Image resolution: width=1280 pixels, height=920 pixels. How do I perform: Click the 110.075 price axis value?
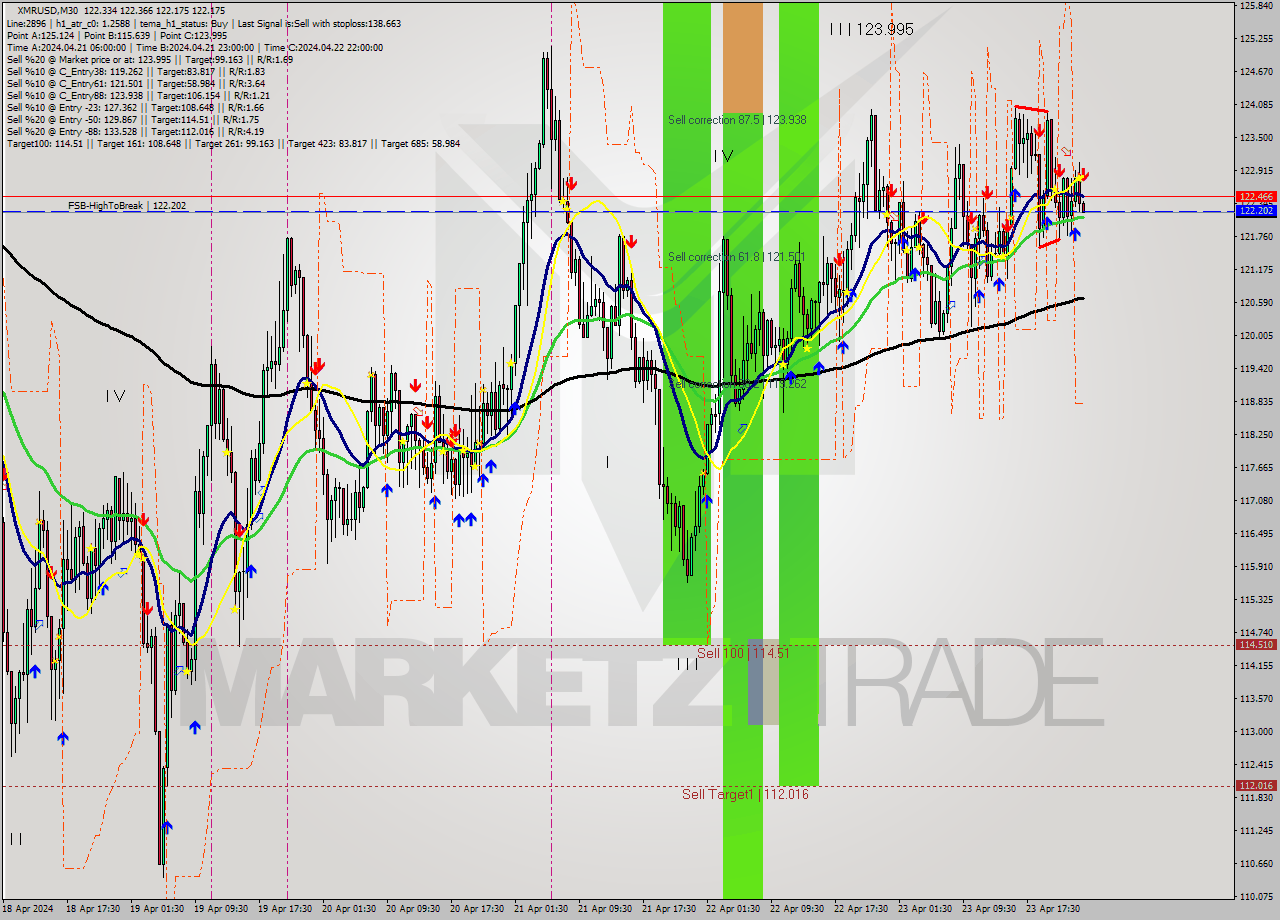pos(1256,897)
